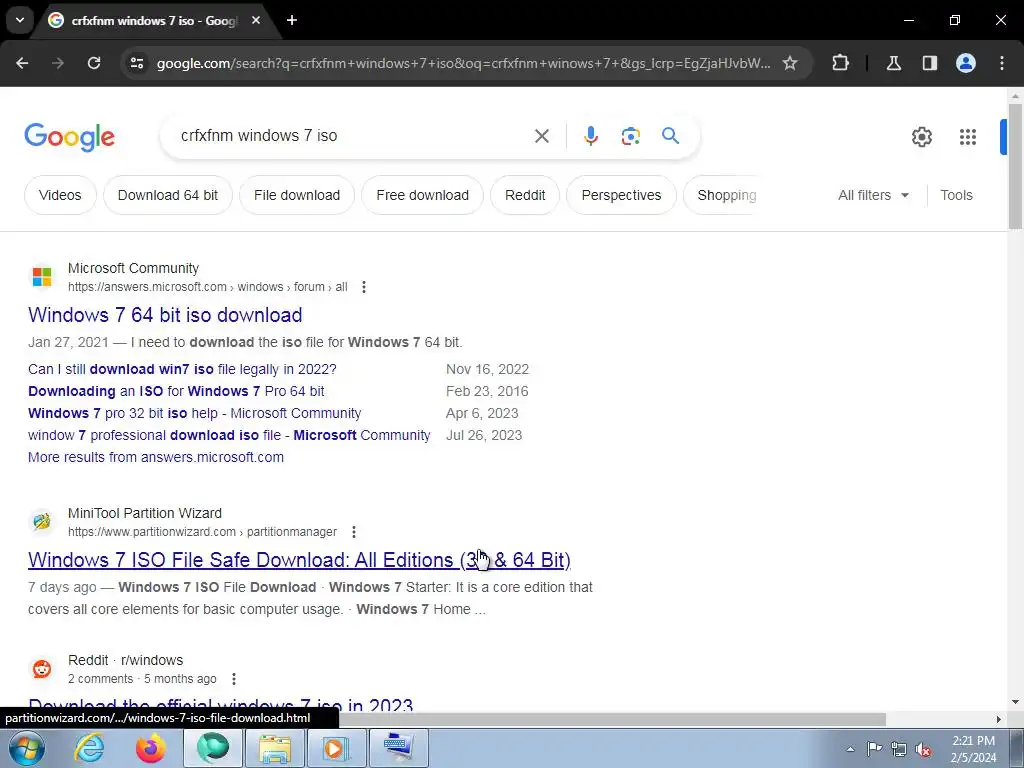
Task: Open Reddit result options three-dot menu
Action: pyautogui.click(x=234, y=679)
